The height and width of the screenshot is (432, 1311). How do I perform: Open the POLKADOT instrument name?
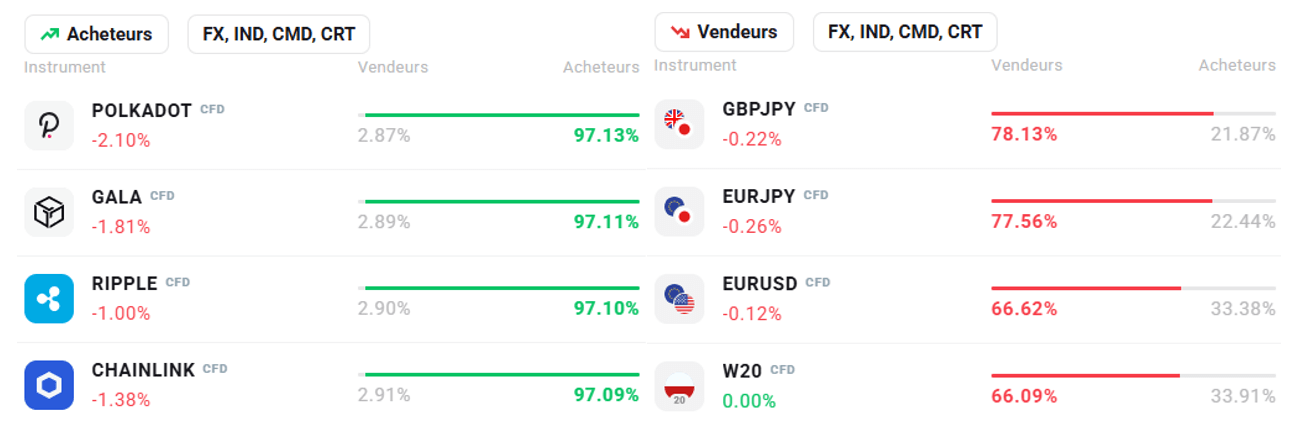tap(141, 110)
